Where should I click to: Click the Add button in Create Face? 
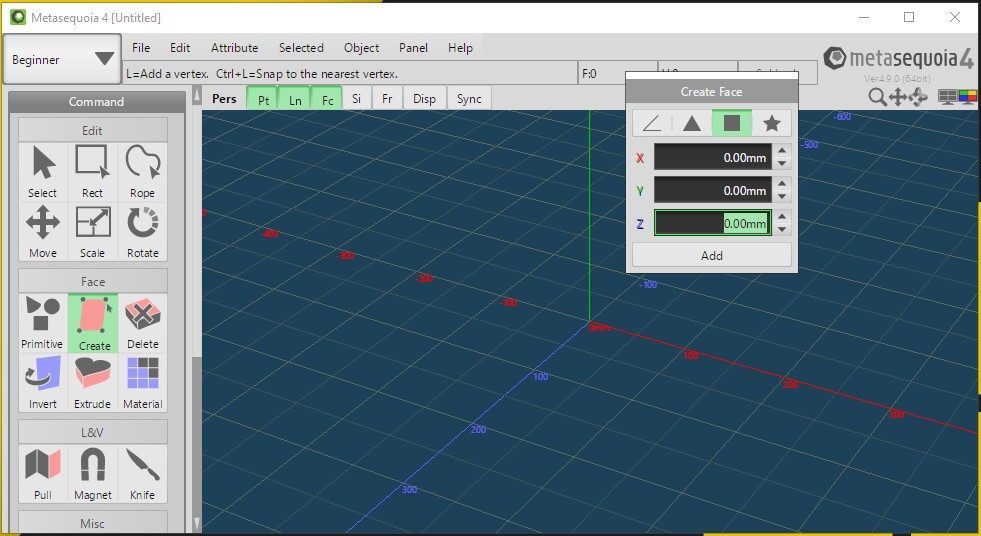[x=712, y=255]
